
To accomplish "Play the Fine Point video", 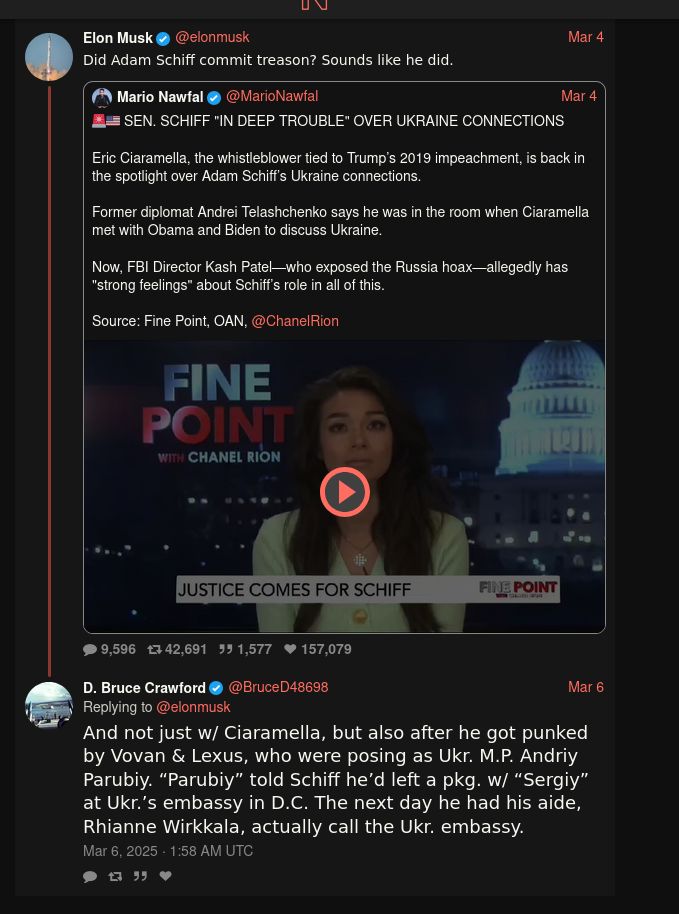I will coord(344,492).
